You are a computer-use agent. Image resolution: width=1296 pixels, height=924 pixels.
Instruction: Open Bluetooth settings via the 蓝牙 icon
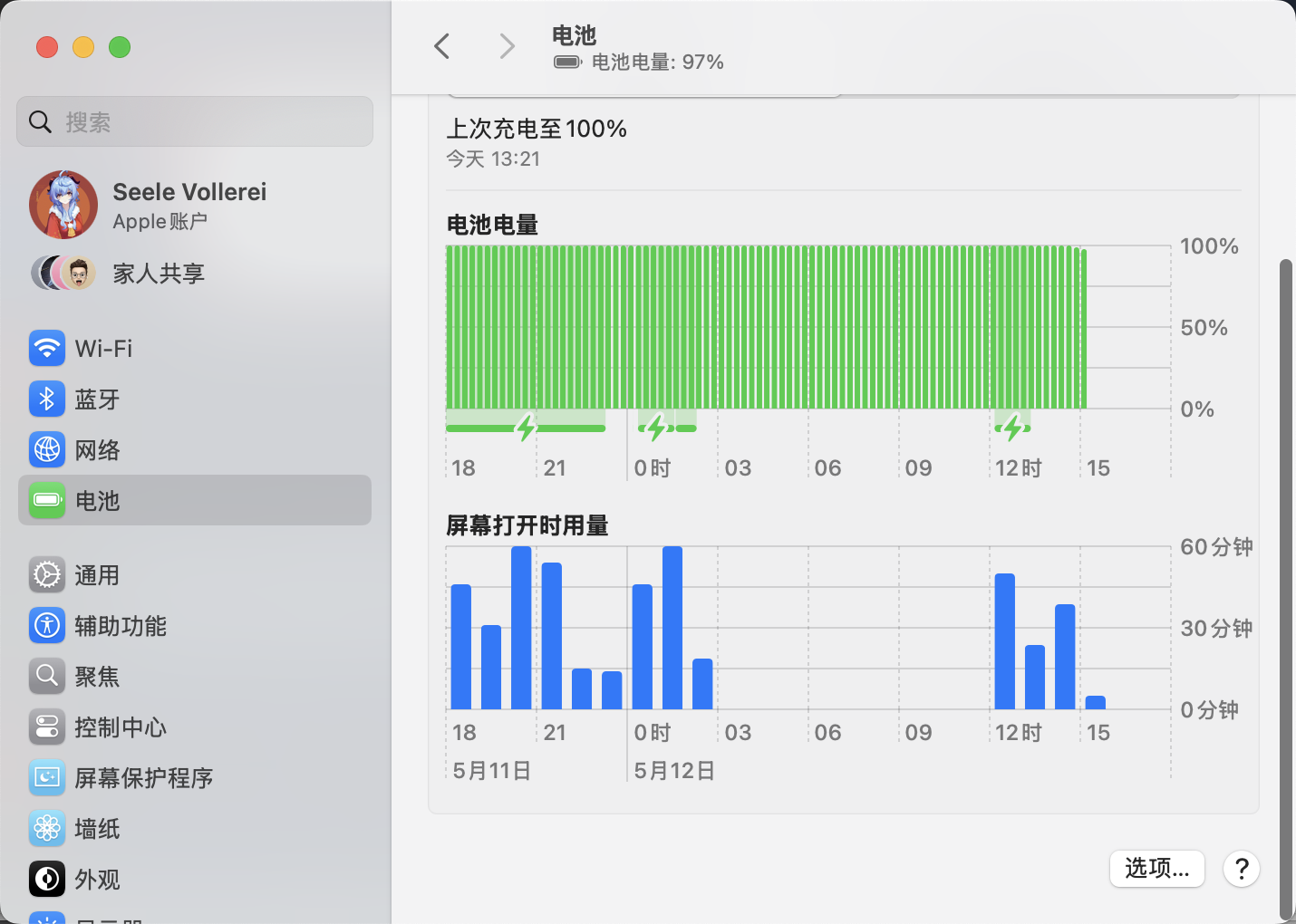[x=47, y=399]
